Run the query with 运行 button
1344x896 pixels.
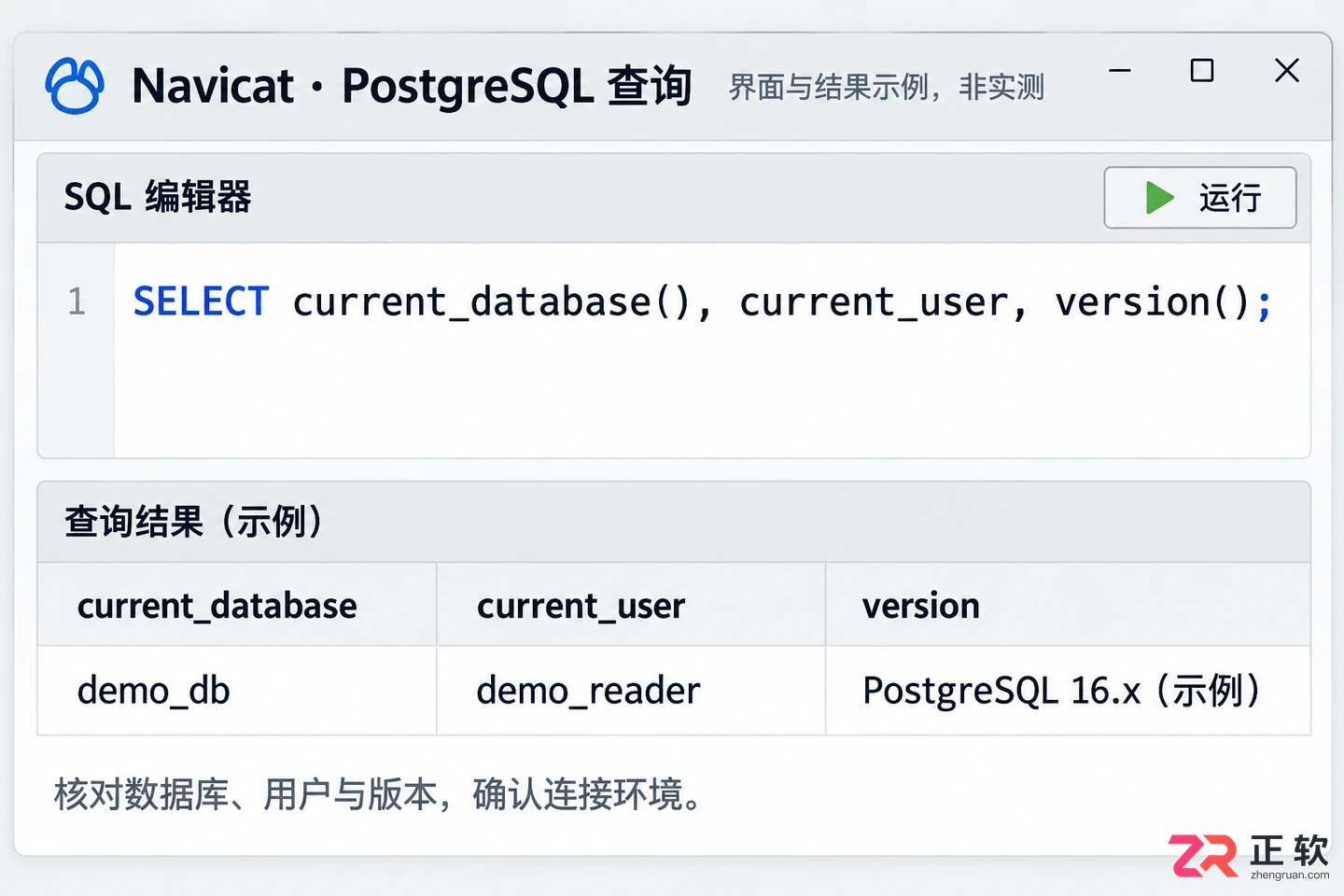[x=1200, y=198]
